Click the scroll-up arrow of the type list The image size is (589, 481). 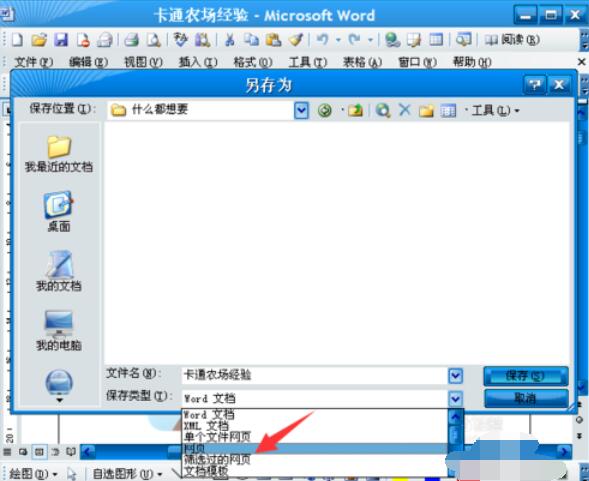tap(456, 416)
